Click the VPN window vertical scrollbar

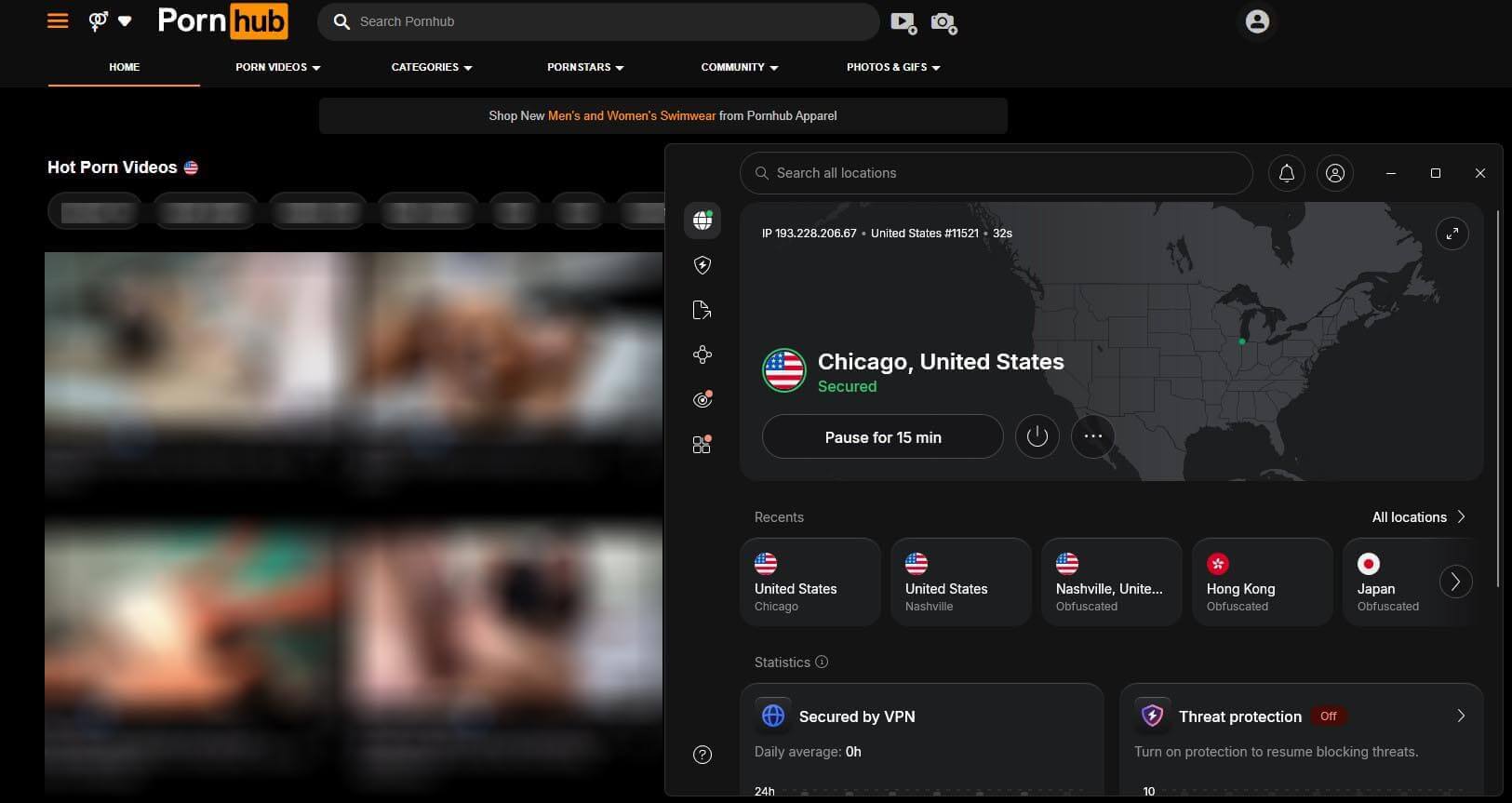click(1497, 398)
